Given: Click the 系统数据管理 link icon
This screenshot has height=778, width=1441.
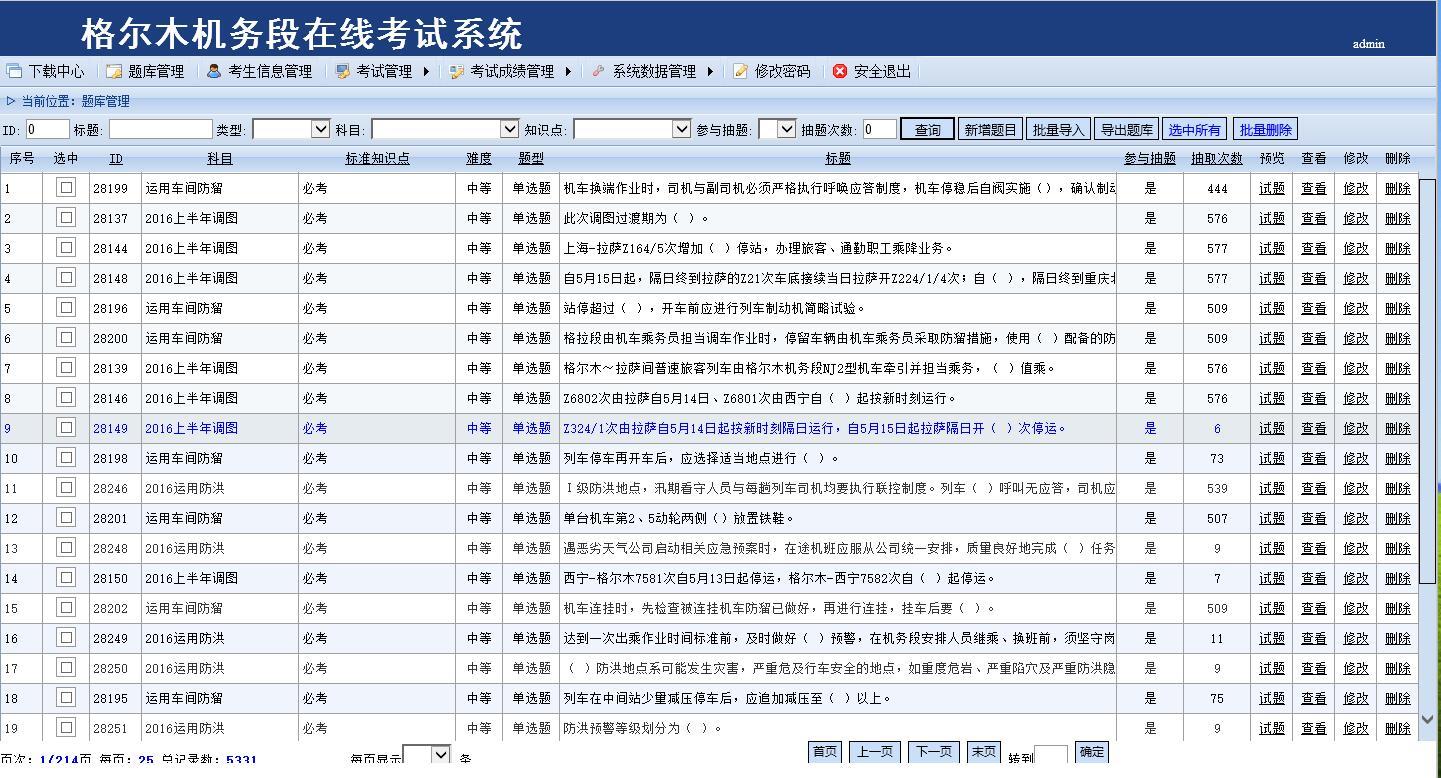Looking at the screenshot, I should [x=598, y=71].
